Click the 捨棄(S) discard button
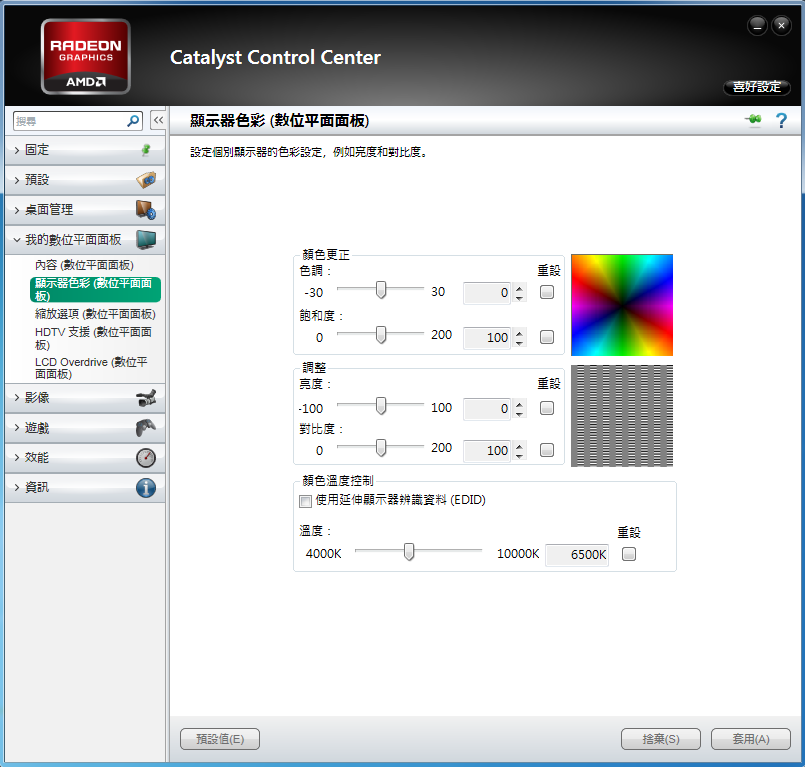 (661, 739)
